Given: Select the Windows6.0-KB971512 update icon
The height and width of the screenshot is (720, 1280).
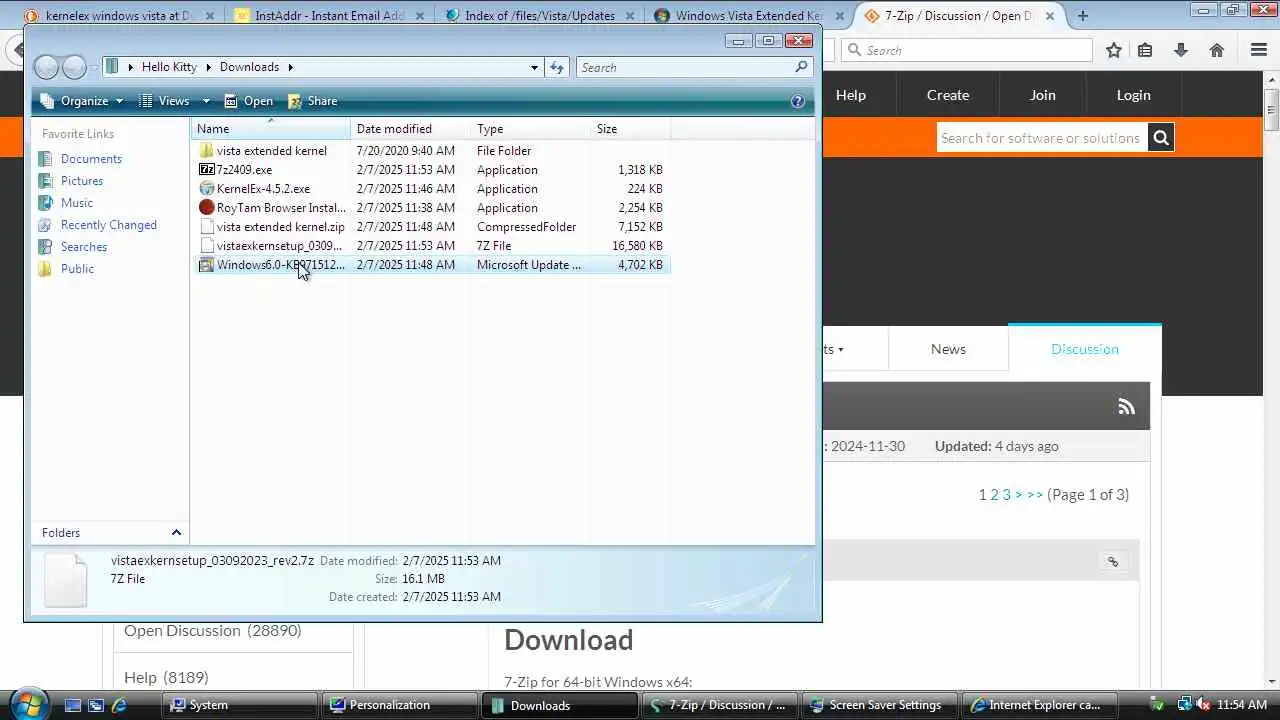Looking at the screenshot, I should coord(207,265).
